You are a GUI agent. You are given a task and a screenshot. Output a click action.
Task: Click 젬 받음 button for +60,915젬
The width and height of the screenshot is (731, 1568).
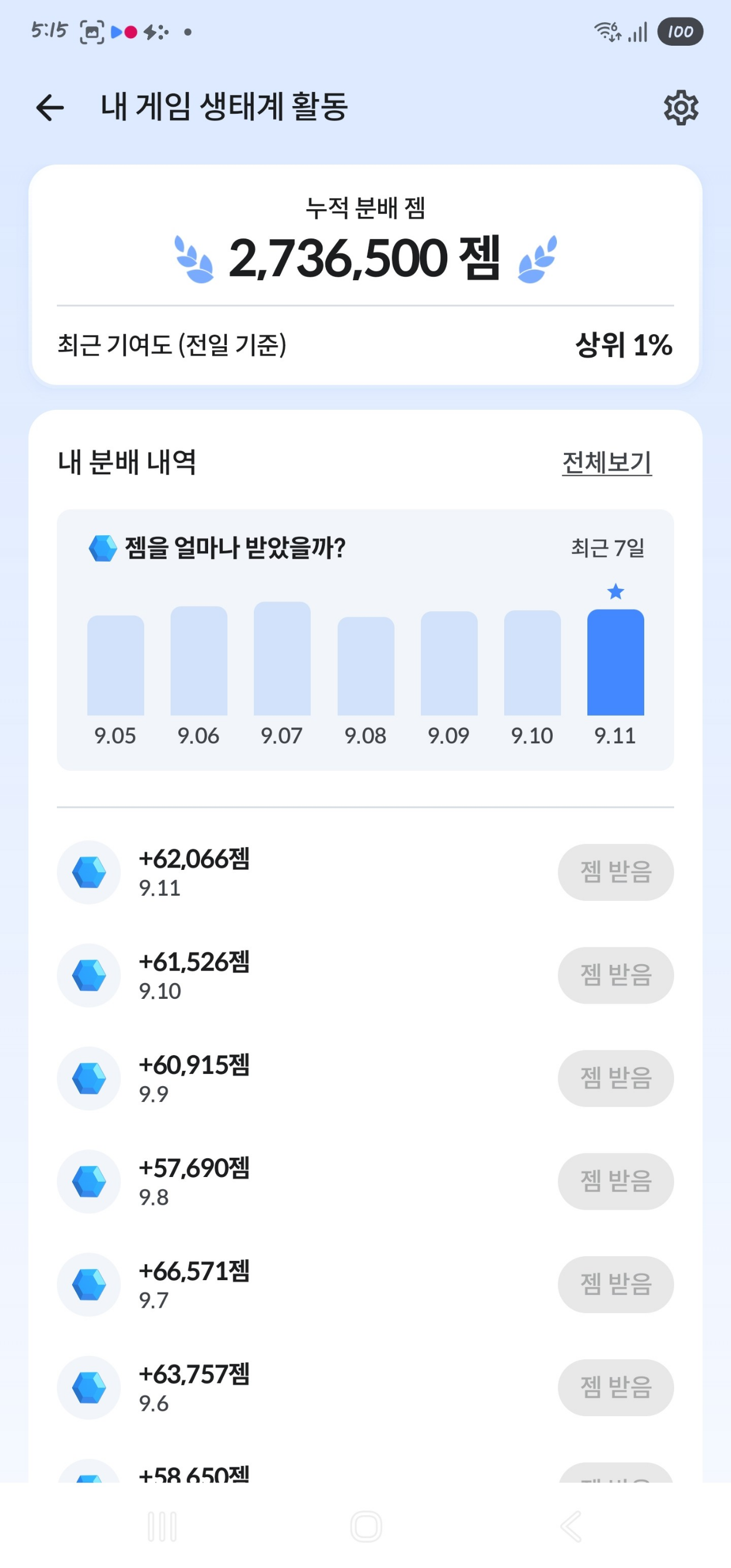(616, 1078)
